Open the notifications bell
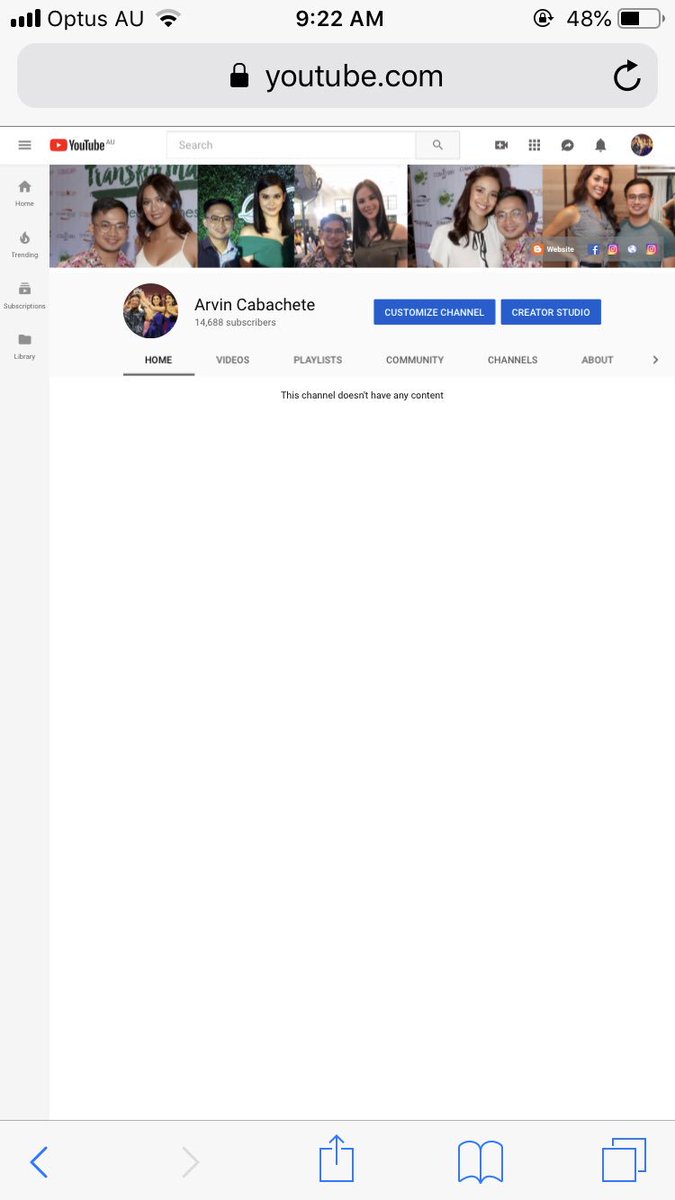The width and height of the screenshot is (675, 1200). 600,145
